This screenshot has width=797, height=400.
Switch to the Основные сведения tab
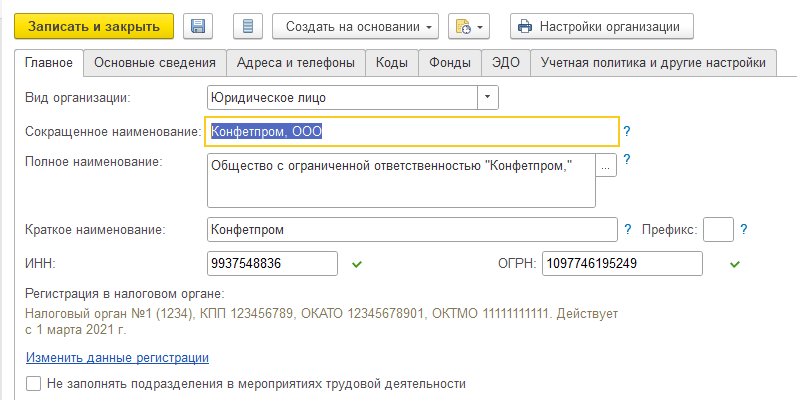click(155, 63)
